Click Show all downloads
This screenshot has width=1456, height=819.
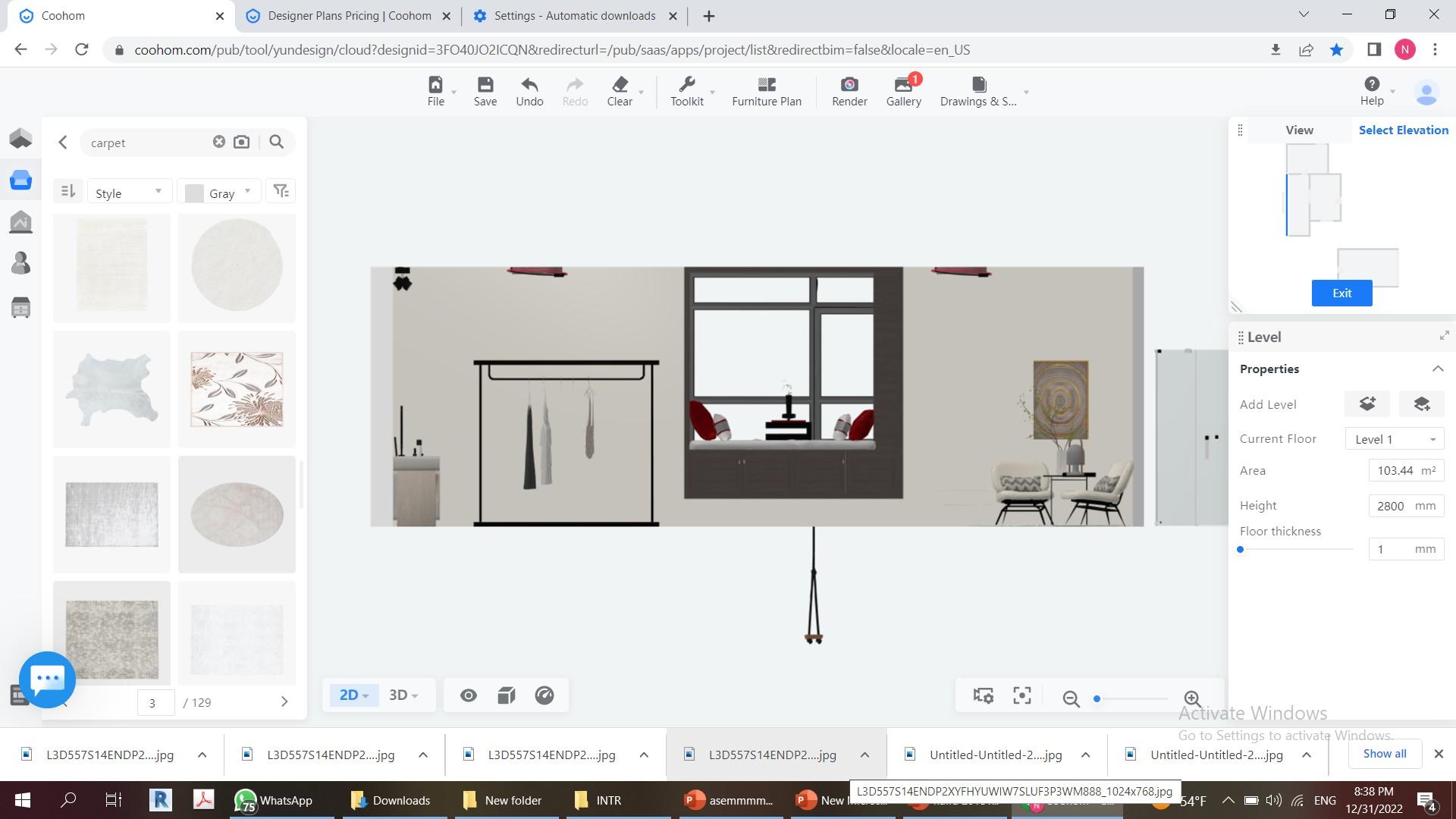(1384, 754)
